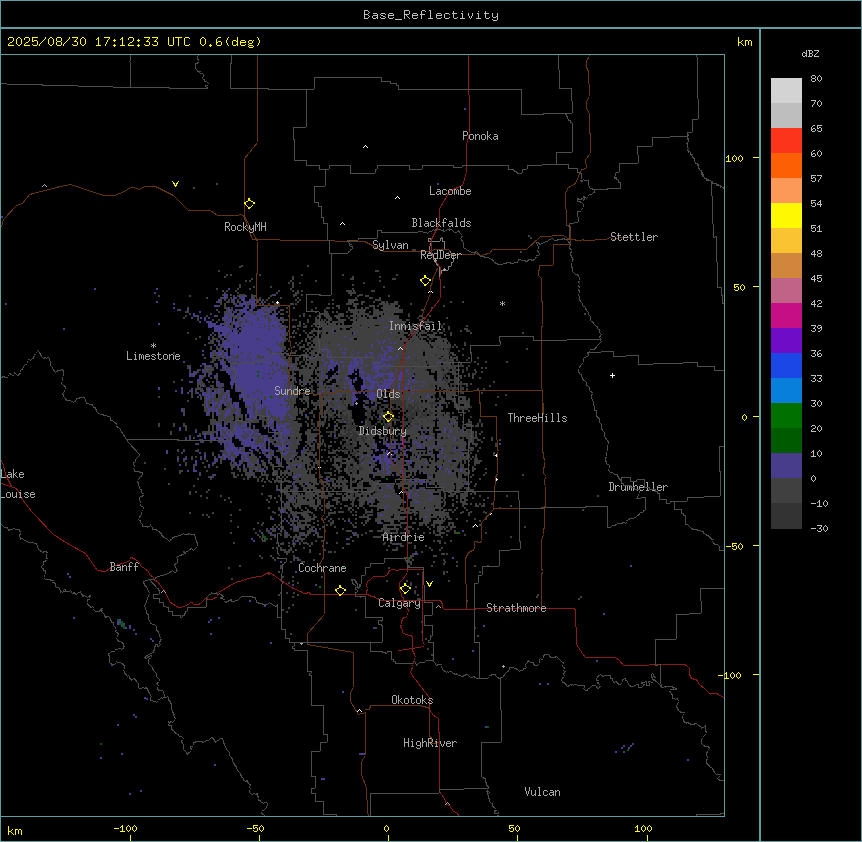Select the darkest gray -30 to -10 dBZ swatch
Image resolution: width=862 pixels, height=842 pixels.
click(786, 516)
